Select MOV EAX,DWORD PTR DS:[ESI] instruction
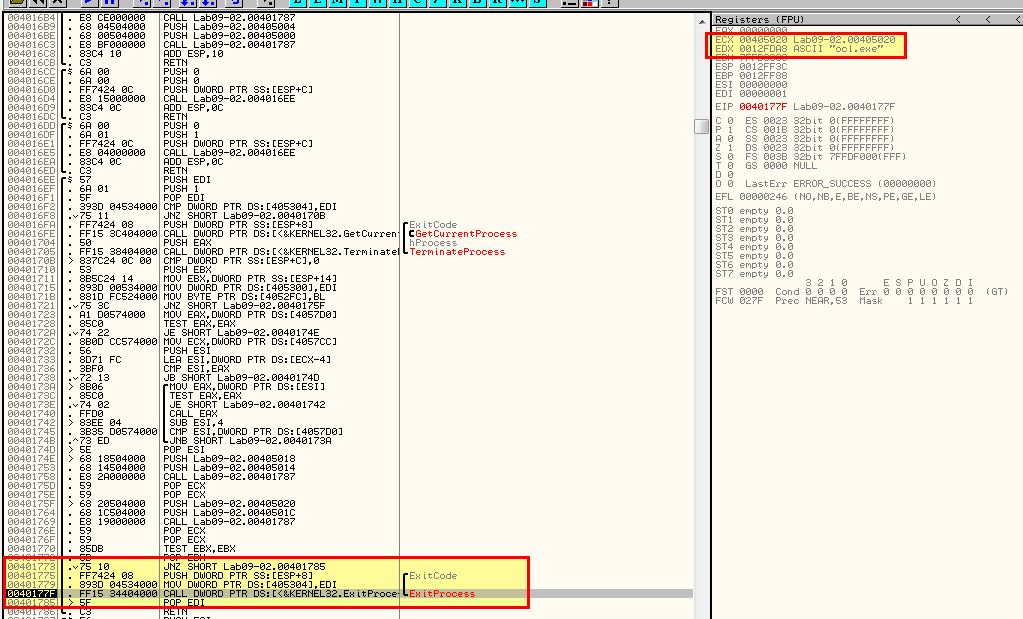 coord(247,387)
